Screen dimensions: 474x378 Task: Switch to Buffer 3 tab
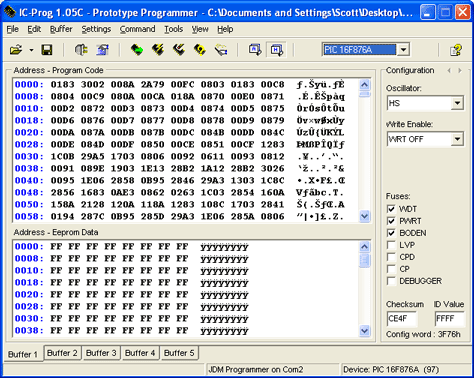[x=101, y=353]
